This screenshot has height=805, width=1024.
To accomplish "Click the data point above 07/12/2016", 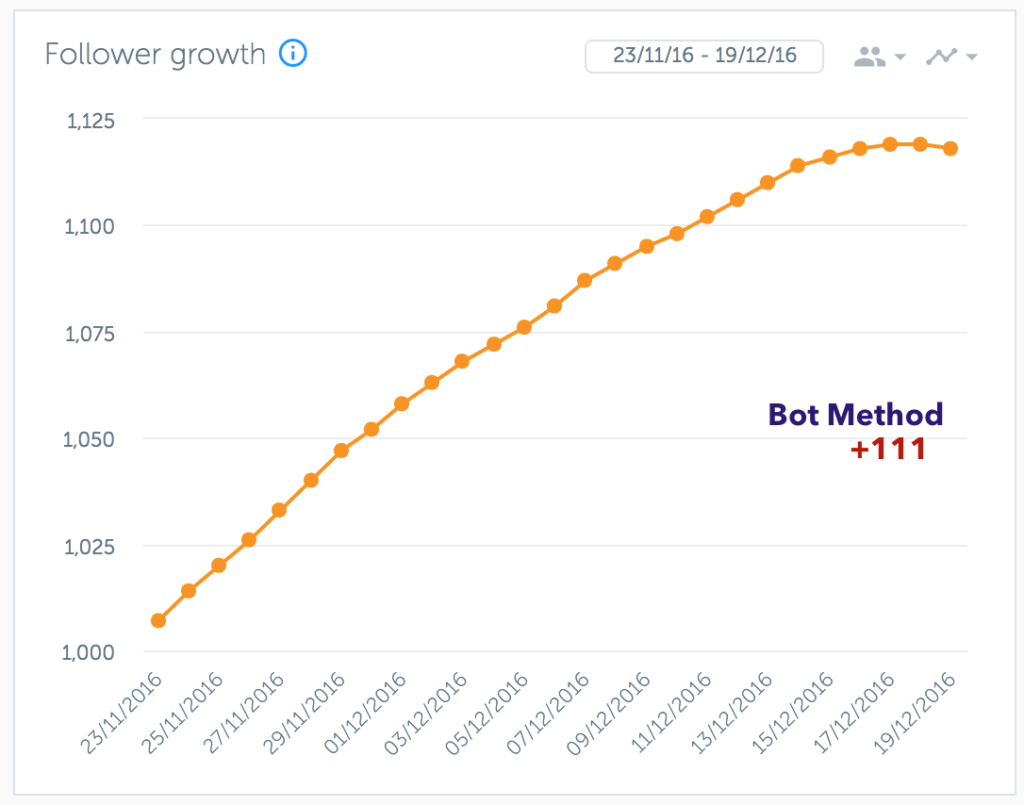I will tap(584, 280).
